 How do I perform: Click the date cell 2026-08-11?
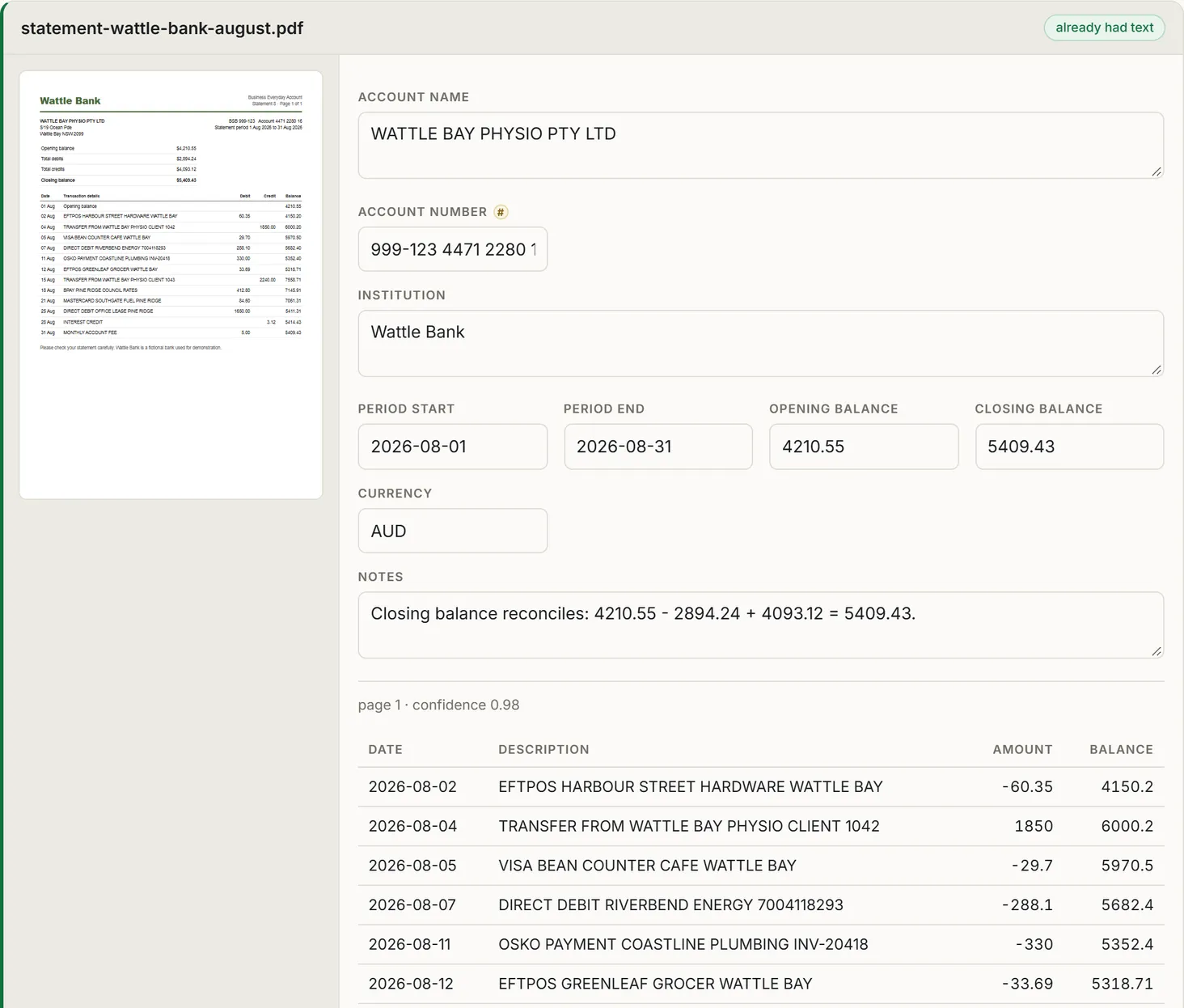coord(410,944)
